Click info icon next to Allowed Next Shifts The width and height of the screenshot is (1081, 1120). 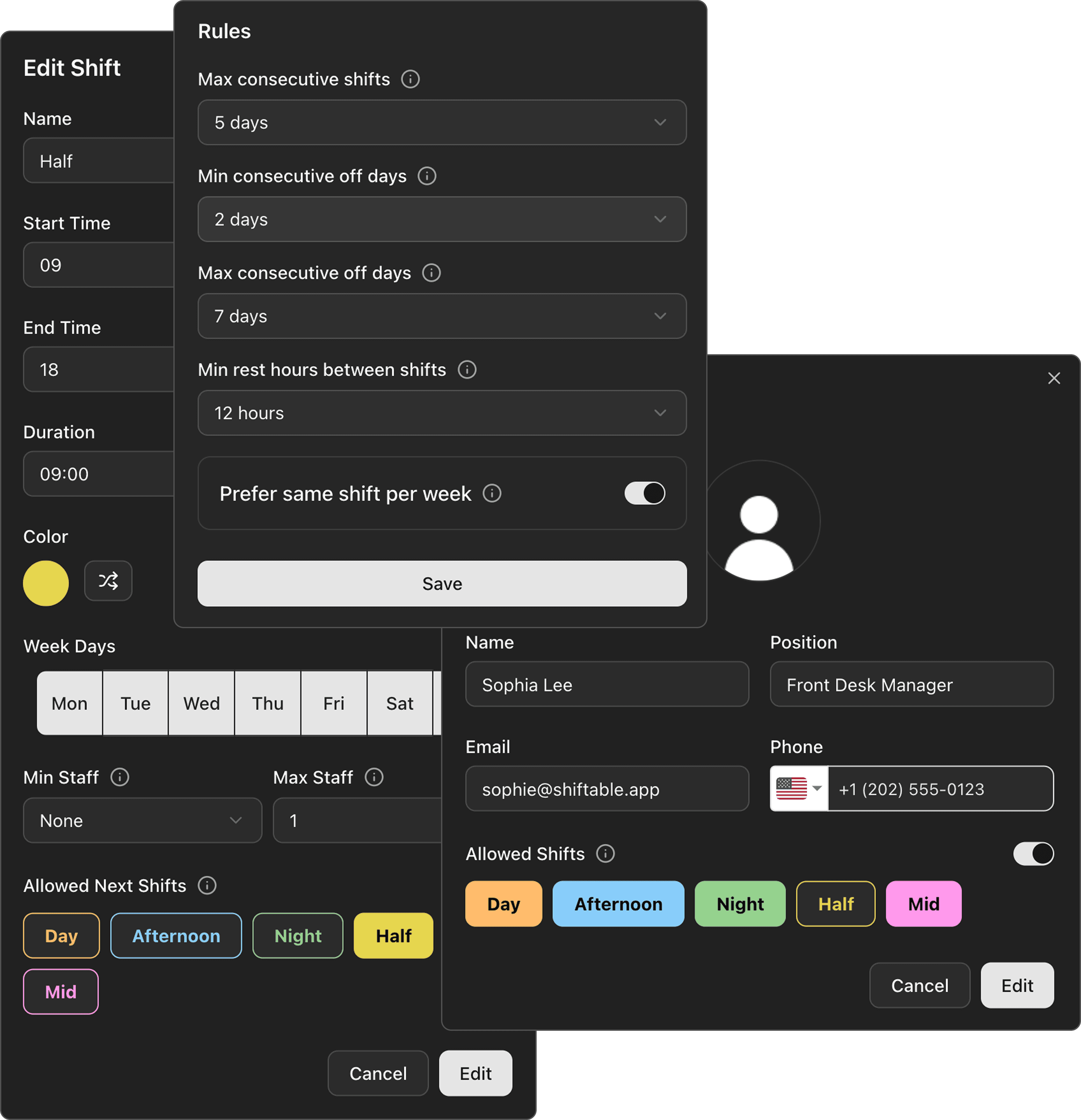point(207,886)
